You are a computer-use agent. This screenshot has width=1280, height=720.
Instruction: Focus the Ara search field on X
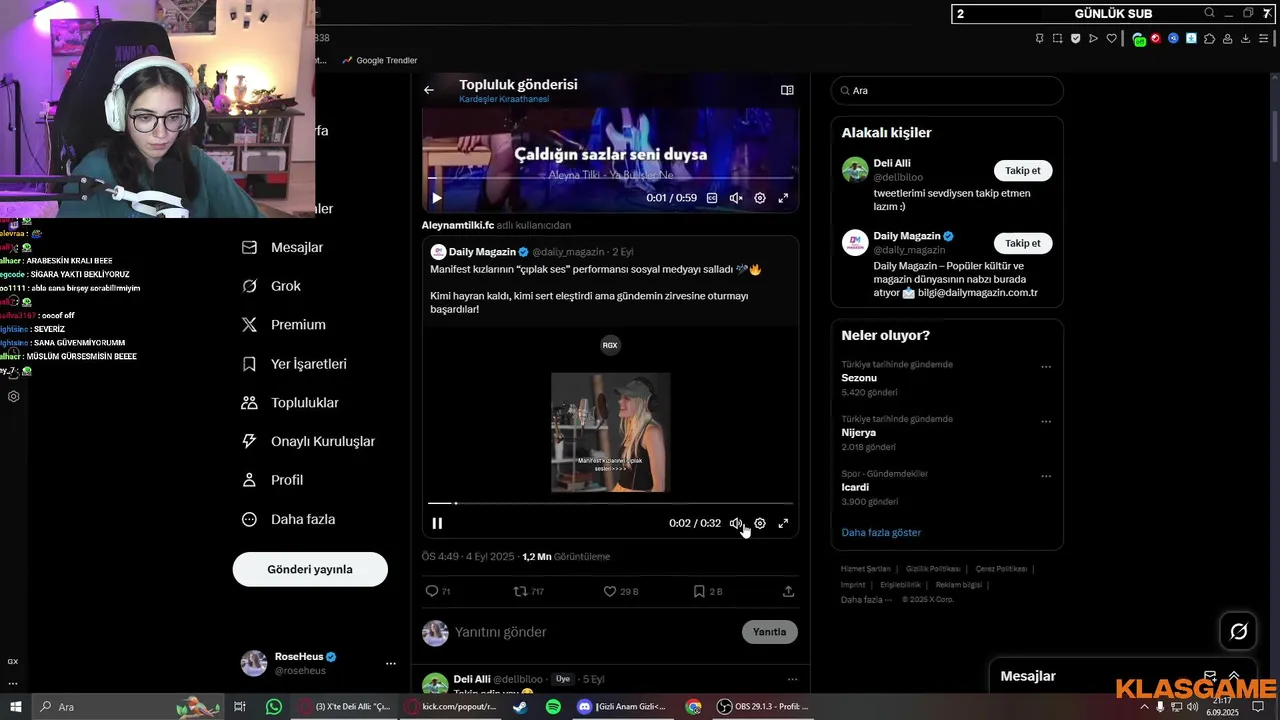[947, 90]
